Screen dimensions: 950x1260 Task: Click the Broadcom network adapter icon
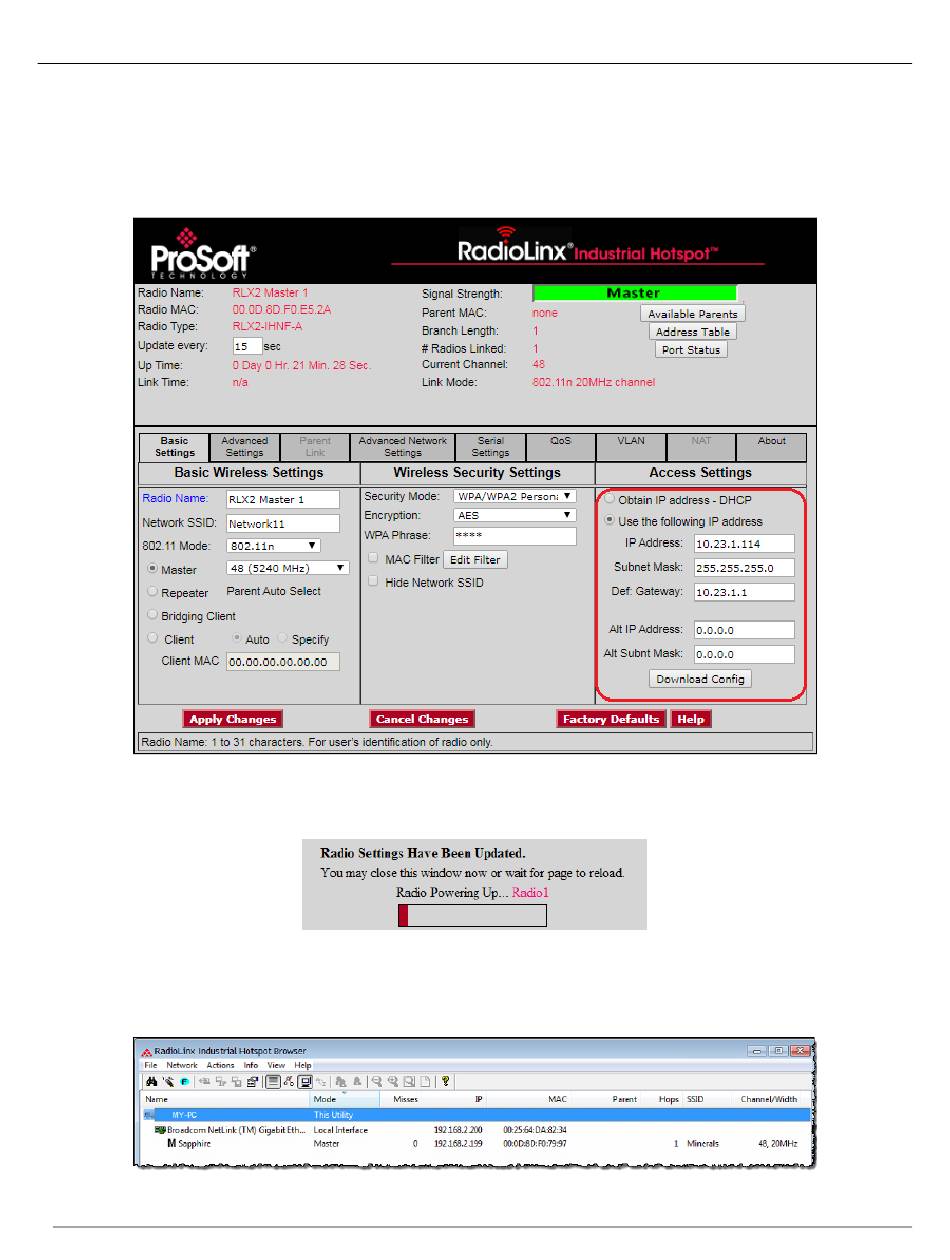click(159, 1130)
